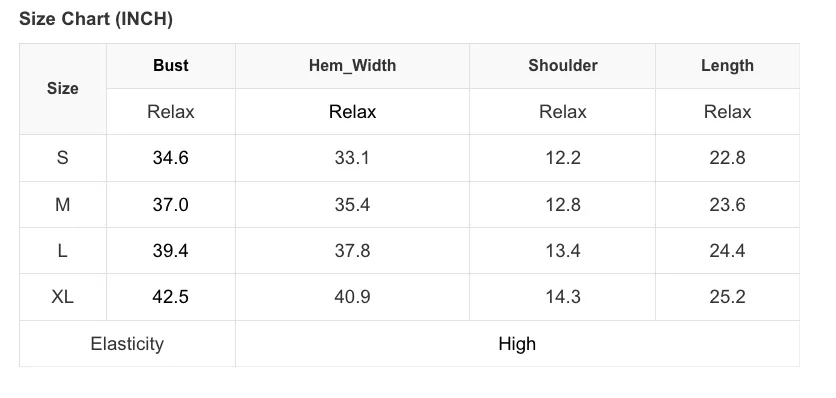Click the L size row label
This screenshot has width=836, height=398.
pyautogui.click(x=62, y=251)
